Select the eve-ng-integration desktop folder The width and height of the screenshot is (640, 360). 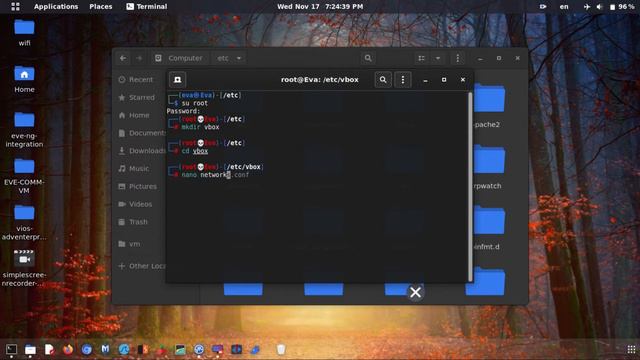point(24,130)
